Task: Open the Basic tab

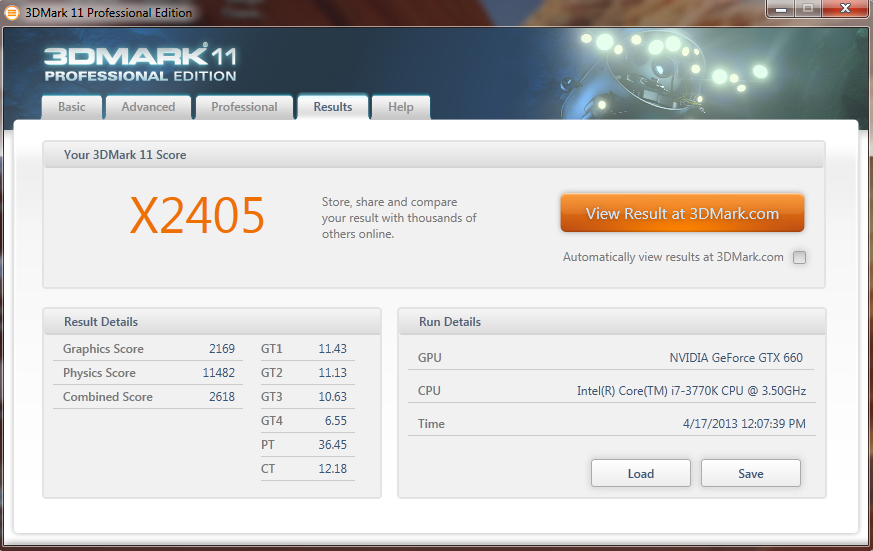Action: [72, 107]
